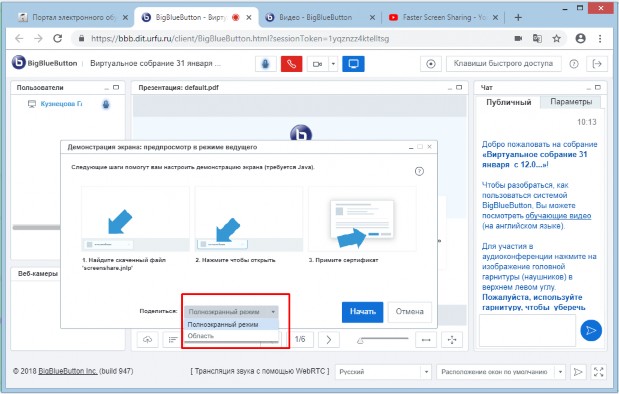This screenshot has width=619, height=394.
Task: Go back in the browser
Action: (x=19, y=38)
